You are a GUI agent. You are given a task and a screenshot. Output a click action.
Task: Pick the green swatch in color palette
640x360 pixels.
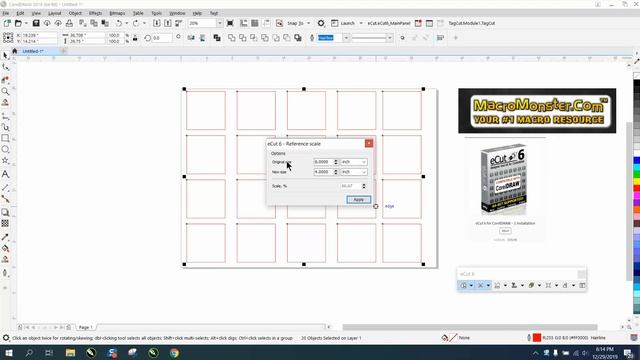point(636,174)
